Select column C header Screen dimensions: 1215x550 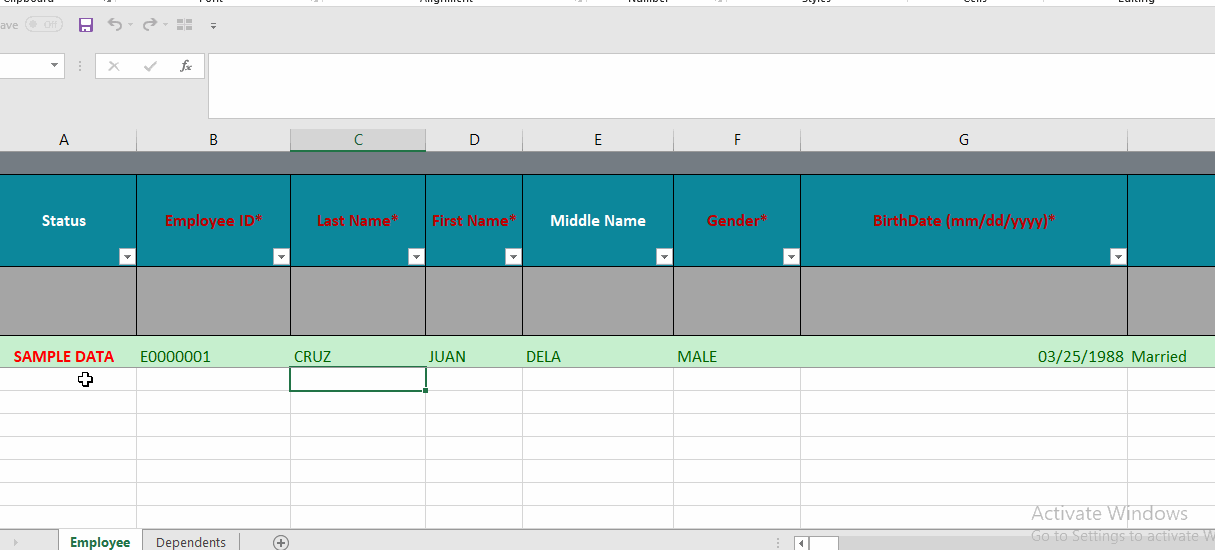tap(358, 140)
